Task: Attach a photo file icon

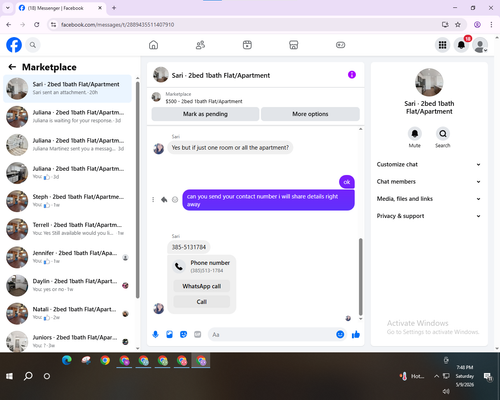Action: (x=170, y=334)
